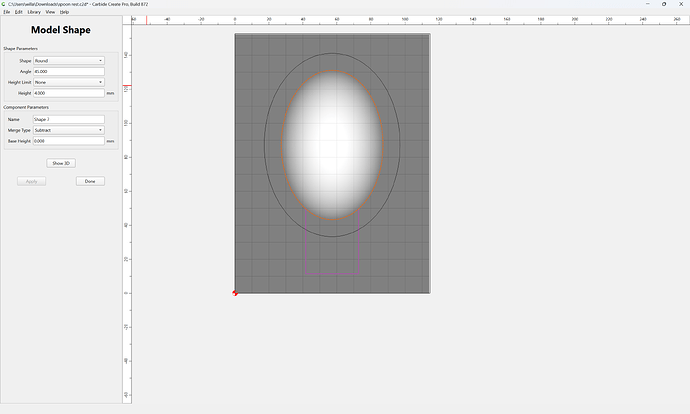Open the Shape dropdown set to Round
The height and width of the screenshot is (414, 690).
[69, 61]
